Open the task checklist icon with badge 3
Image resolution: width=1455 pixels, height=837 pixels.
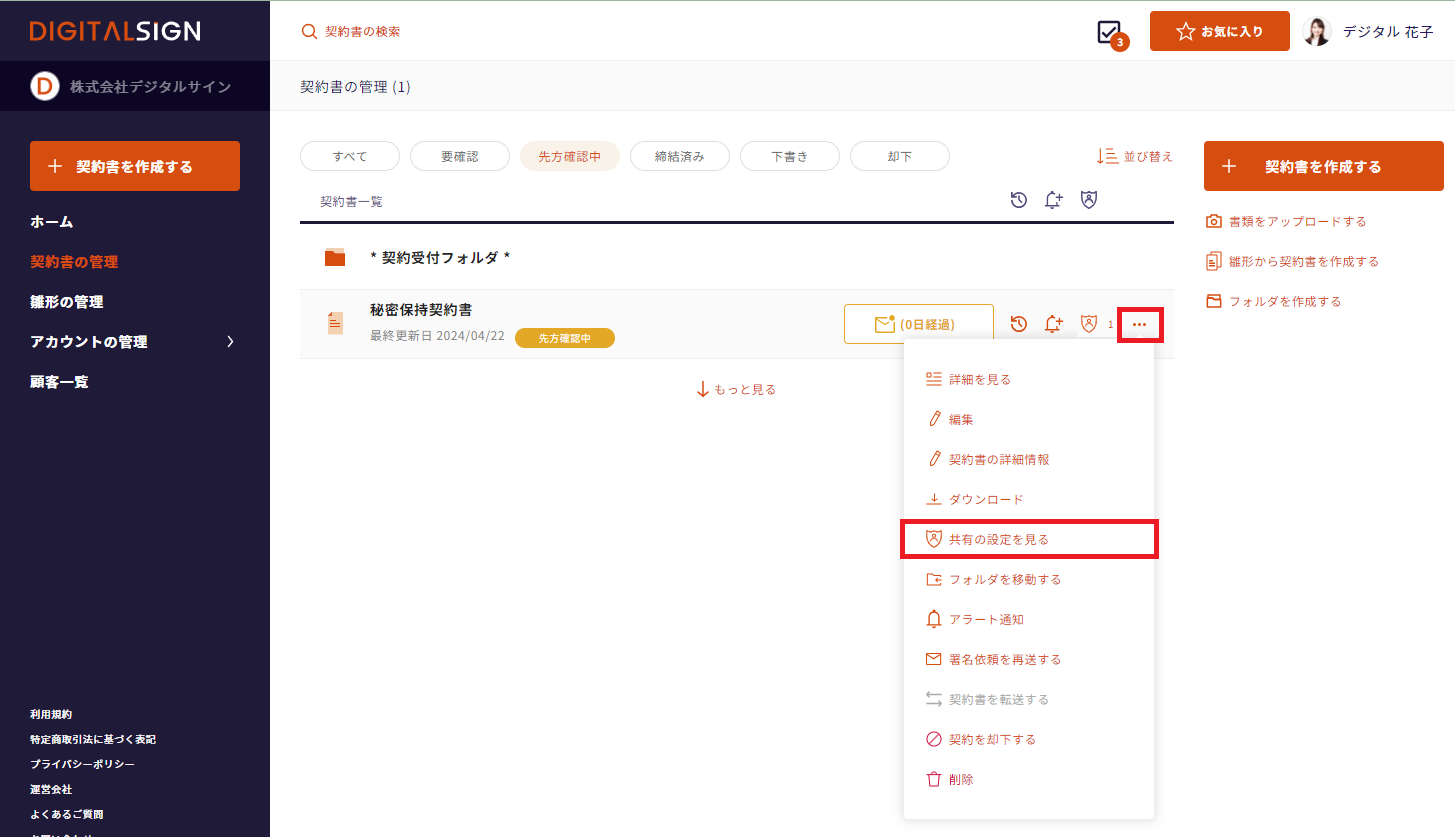(x=1109, y=32)
